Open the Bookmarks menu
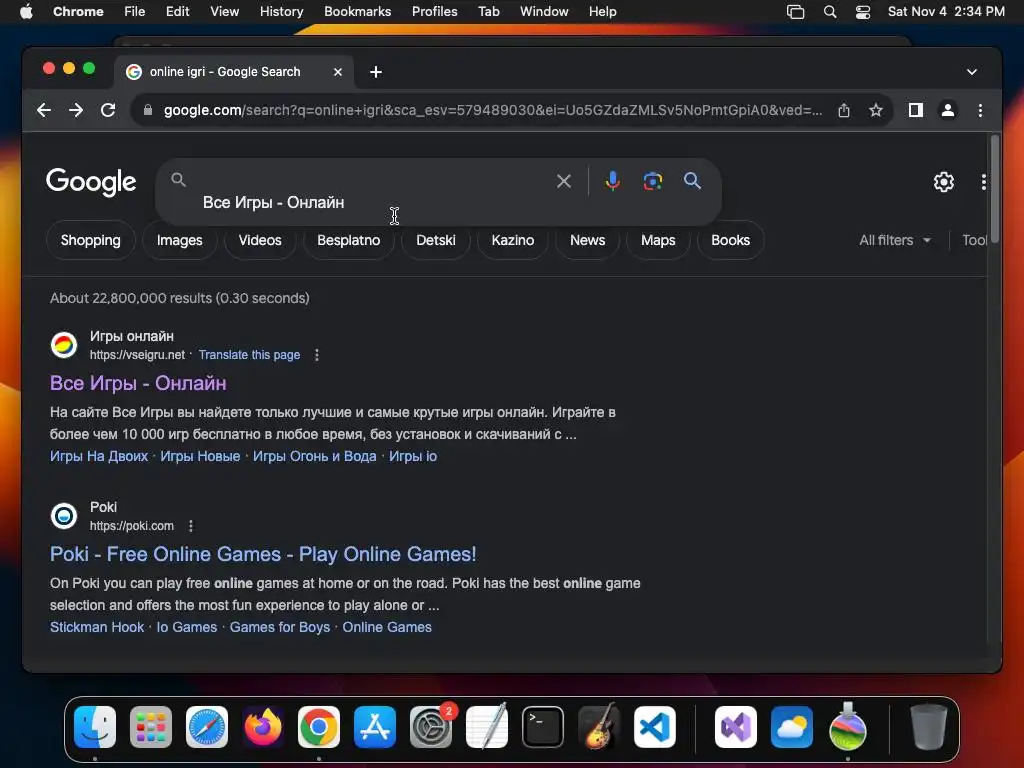Screen dimensions: 1024x768 click(357, 12)
